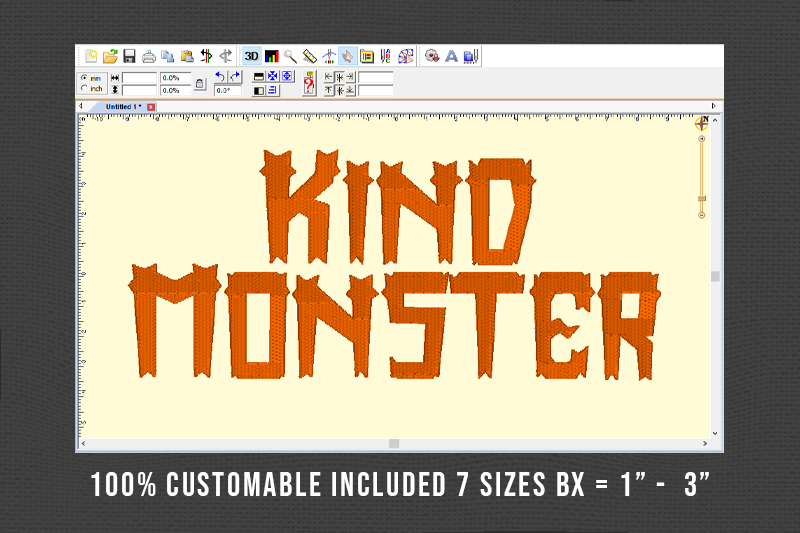Select the inch unit radio button
Image resolution: width=800 pixels, height=533 pixels.
click(x=85, y=88)
